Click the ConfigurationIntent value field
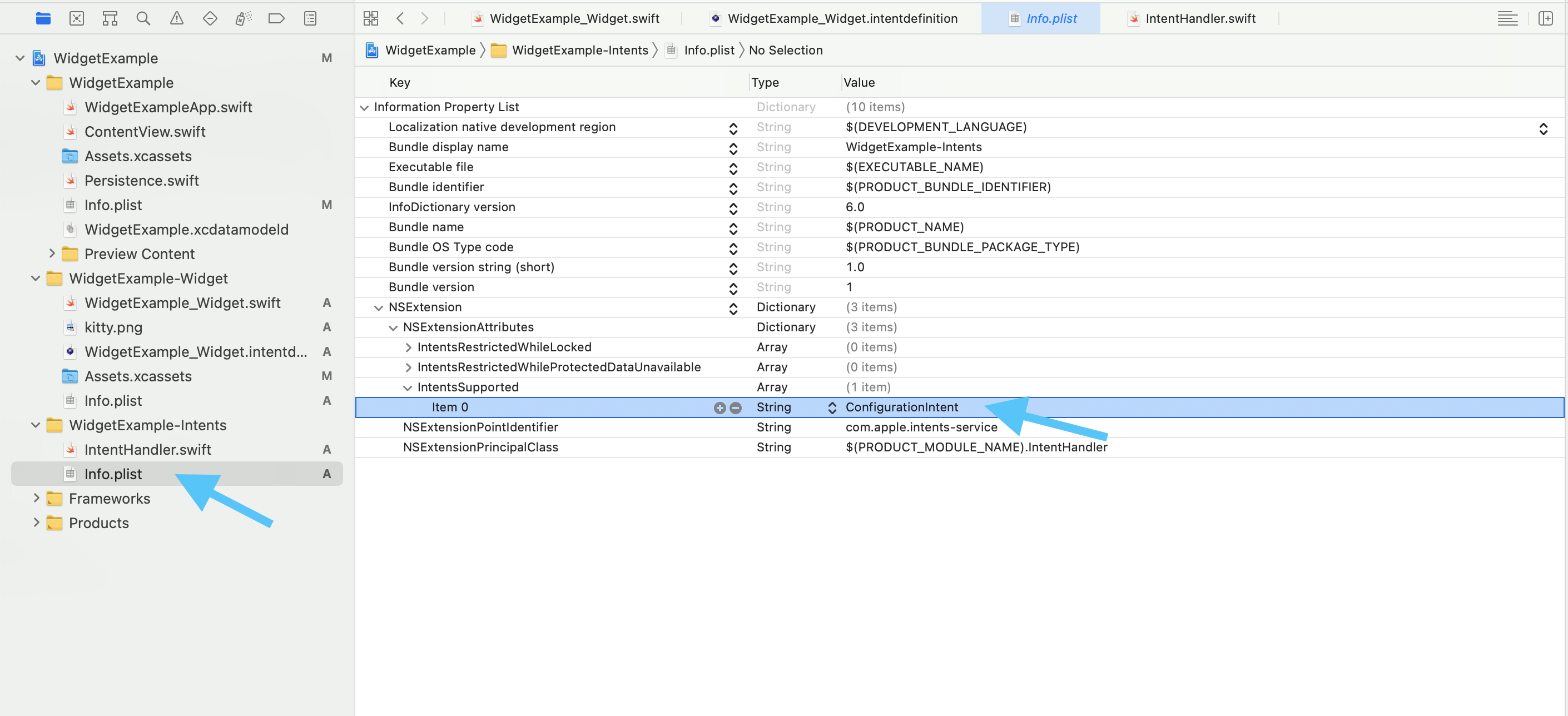The image size is (1568, 716). tap(901, 407)
